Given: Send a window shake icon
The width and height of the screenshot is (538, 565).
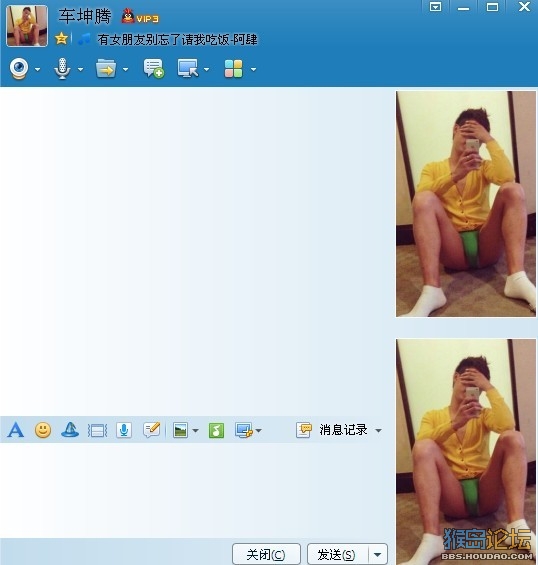Looking at the screenshot, I should [97, 430].
